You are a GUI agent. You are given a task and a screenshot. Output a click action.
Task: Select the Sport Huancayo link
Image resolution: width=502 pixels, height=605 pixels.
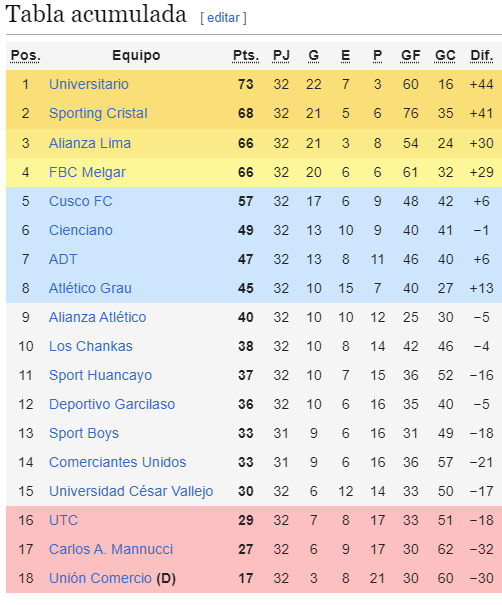(x=100, y=375)
